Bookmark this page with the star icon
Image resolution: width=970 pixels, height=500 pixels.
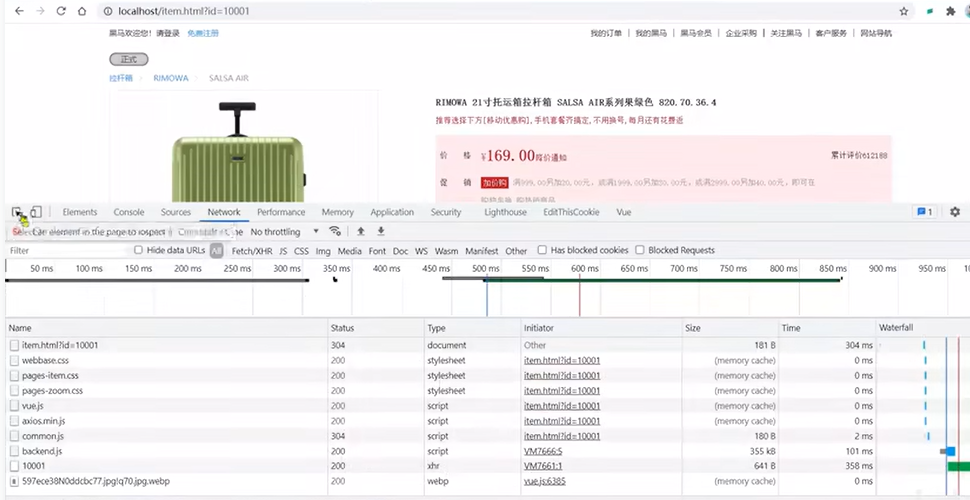(x=904, y=11)
